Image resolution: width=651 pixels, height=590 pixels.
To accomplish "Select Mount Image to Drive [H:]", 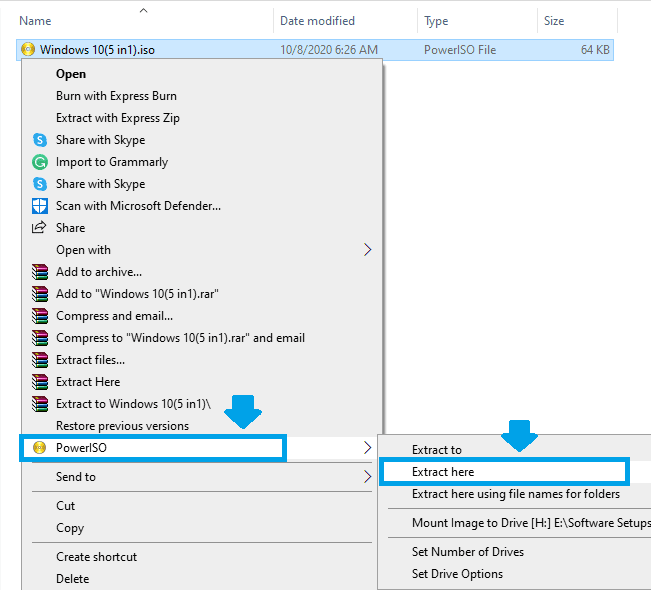I will tap(531, 523).
